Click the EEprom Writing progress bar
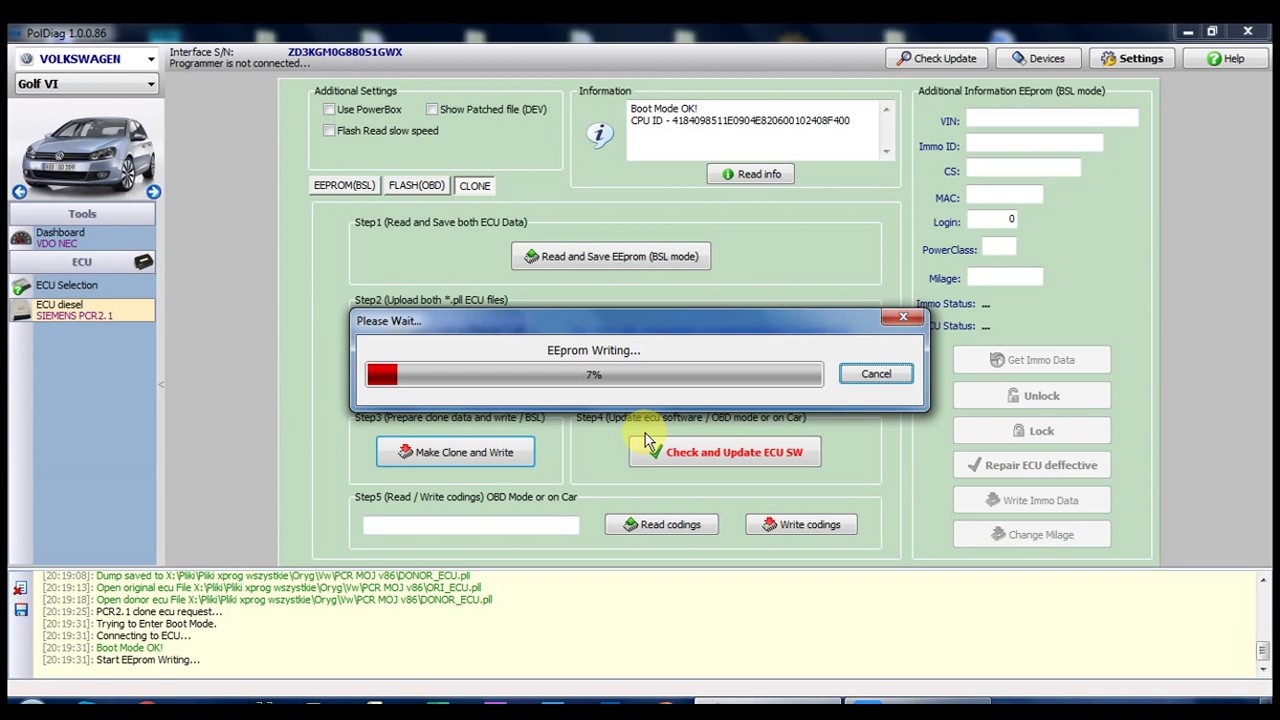This screenshot has width=1280, height=720. tap(594, 375)
